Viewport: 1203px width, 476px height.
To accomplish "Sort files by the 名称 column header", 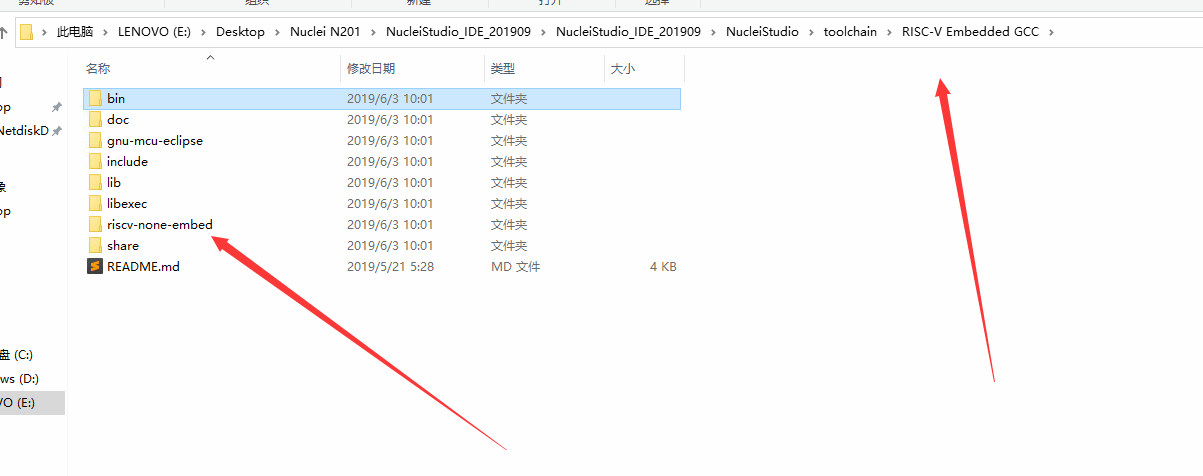I will pos(98,68).
